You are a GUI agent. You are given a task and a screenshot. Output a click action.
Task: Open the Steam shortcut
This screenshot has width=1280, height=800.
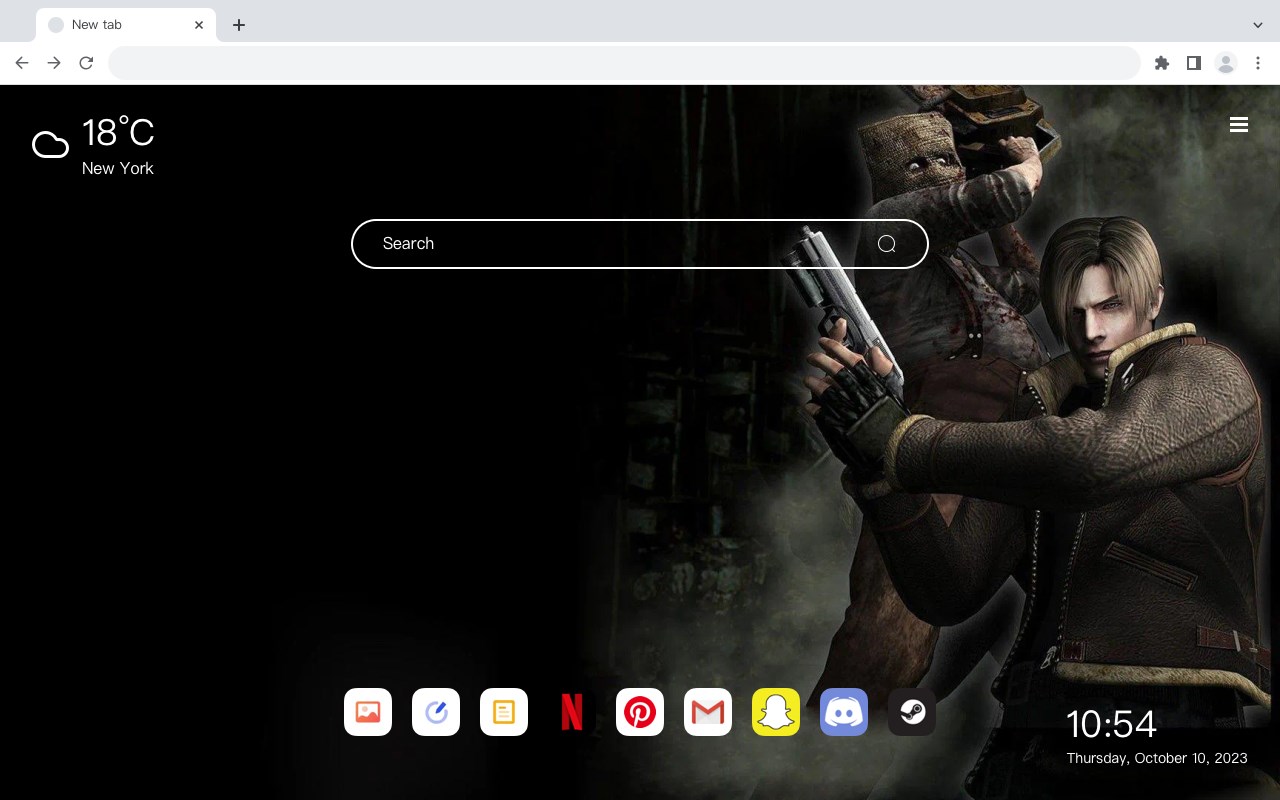(x=912, y=712)
